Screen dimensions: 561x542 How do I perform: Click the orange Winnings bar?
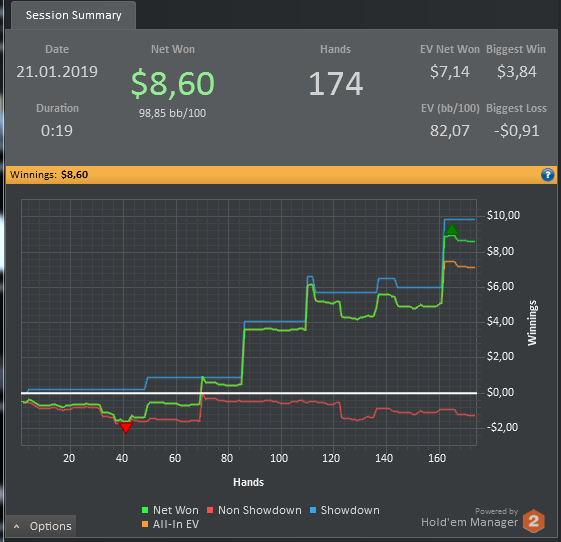click(281, 175)
